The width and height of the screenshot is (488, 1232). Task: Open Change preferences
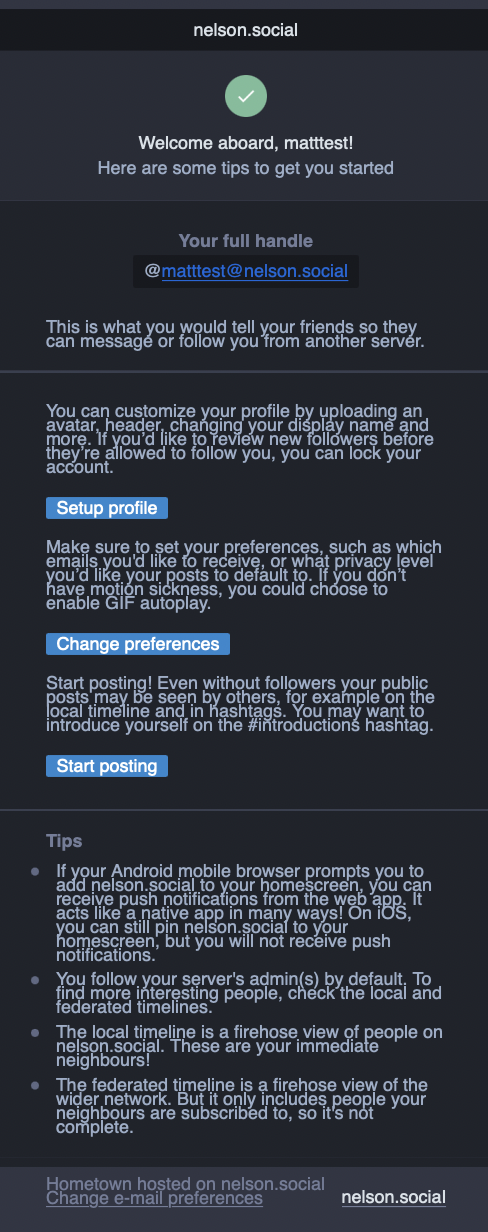138,643
